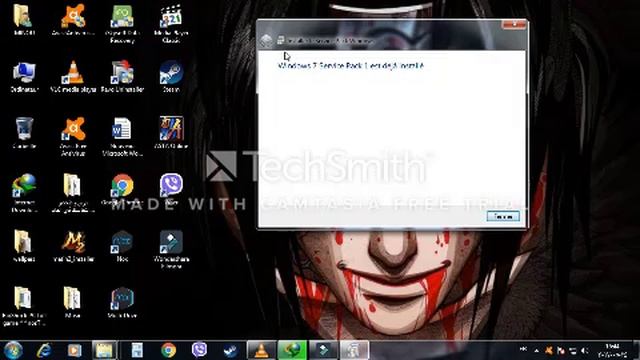Open Internet Explorer from taskbar
This screenshot has height=360, width=640.
tap(44, 350)
